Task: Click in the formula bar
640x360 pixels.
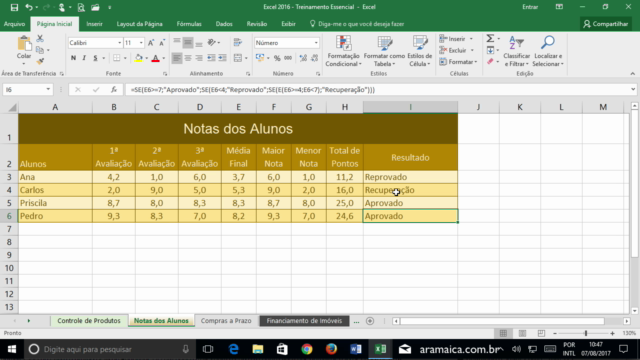Action: [378, 89]
